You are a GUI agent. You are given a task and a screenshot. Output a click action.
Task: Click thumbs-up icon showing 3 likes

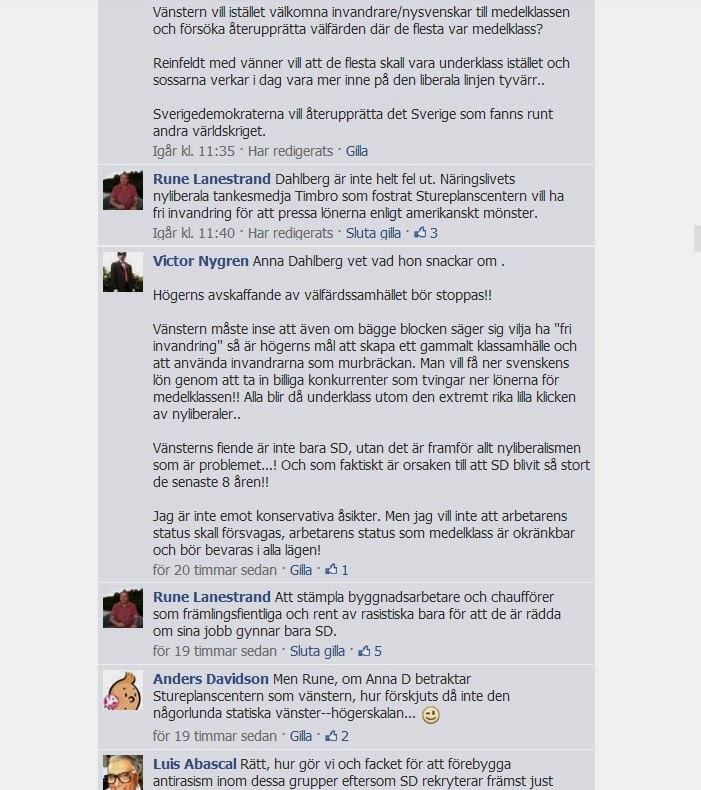420,232
